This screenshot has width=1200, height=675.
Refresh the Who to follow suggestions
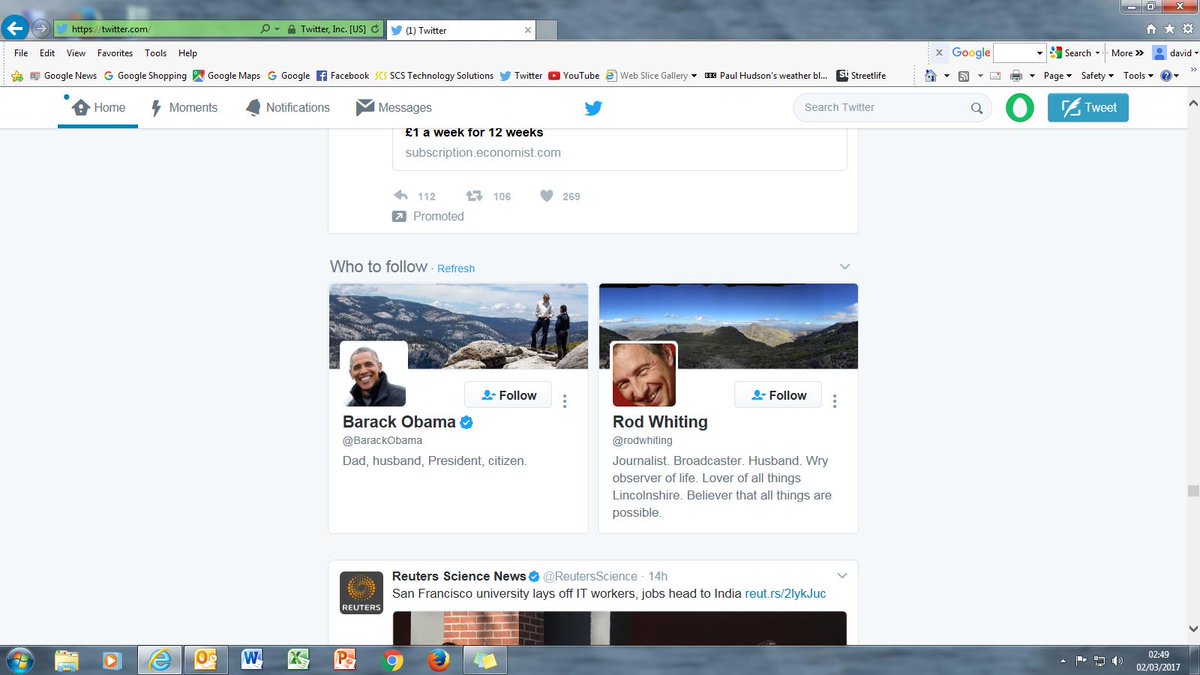456,268
